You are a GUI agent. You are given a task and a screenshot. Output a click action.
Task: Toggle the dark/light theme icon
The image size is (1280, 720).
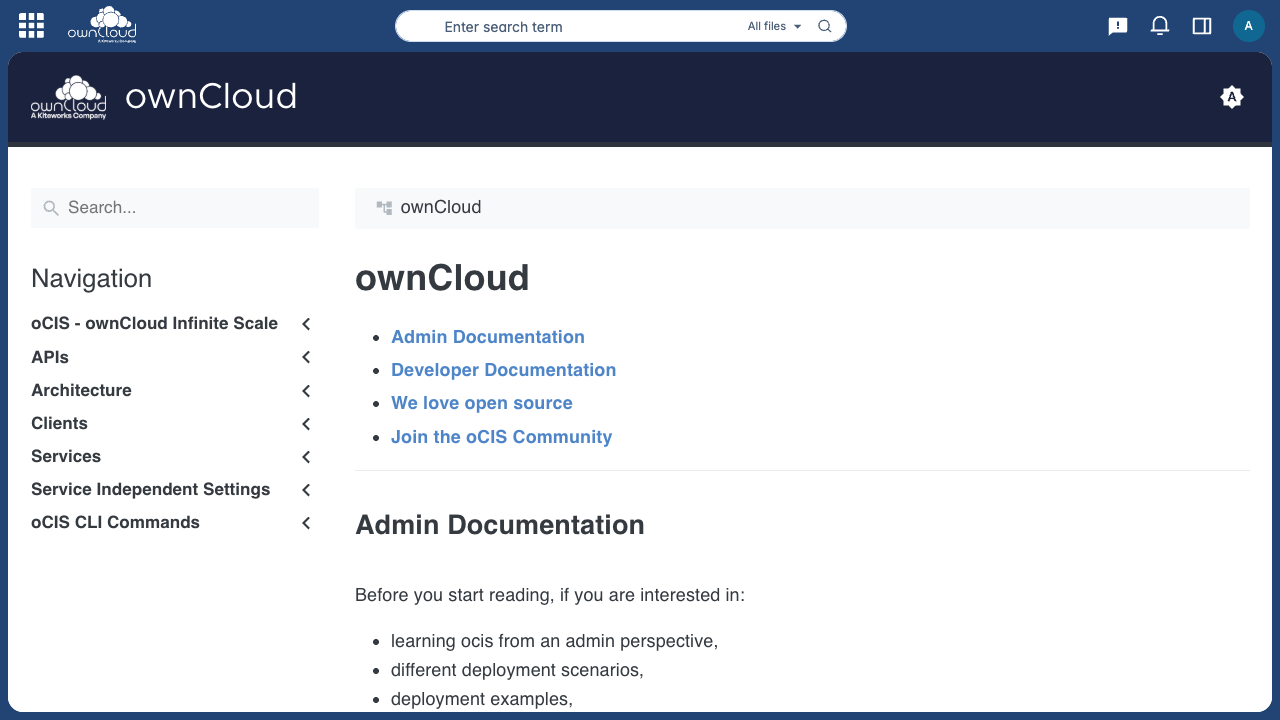pos(1232,97)
